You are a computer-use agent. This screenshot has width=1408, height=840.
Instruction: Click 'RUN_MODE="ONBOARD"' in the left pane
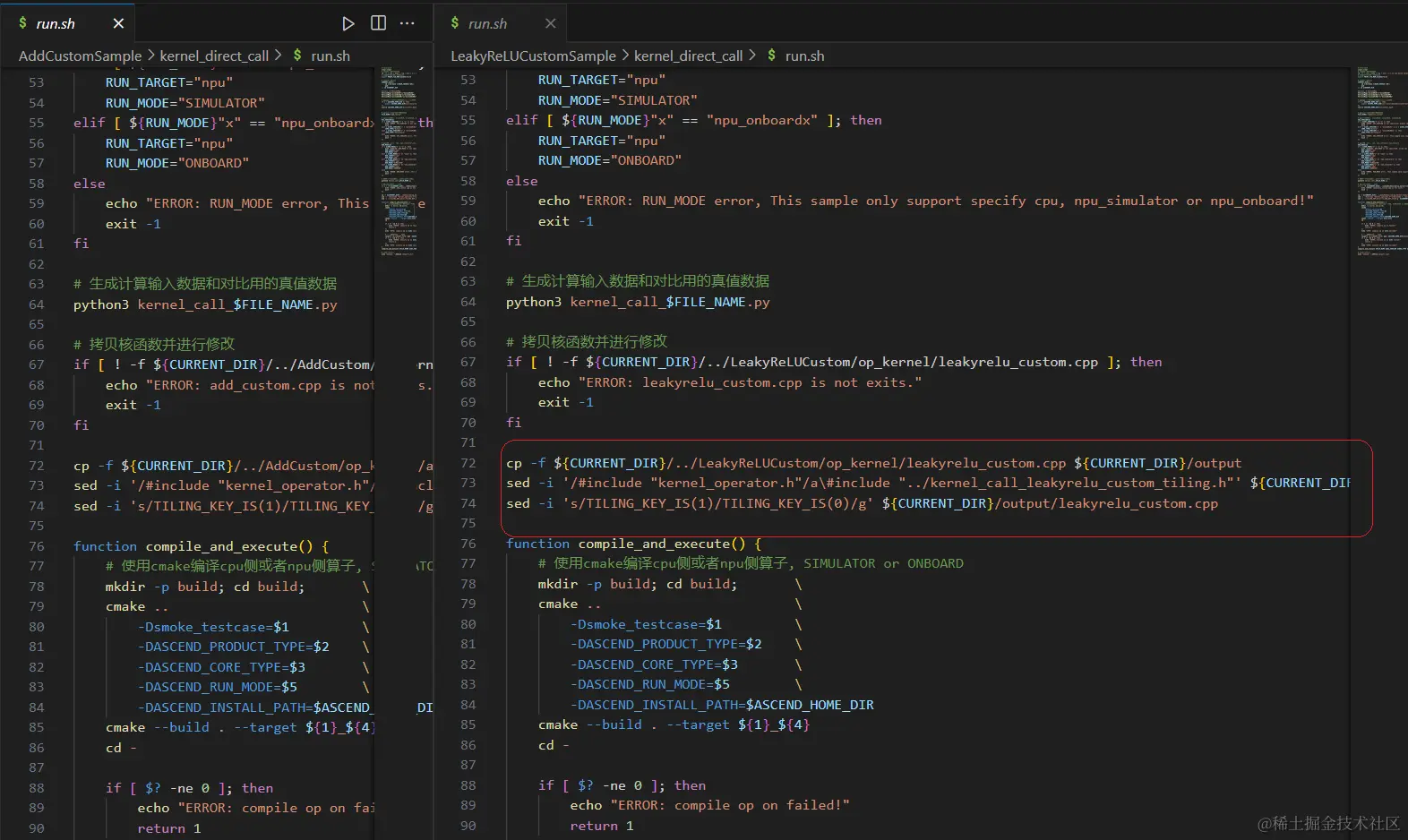pos(176,163)
